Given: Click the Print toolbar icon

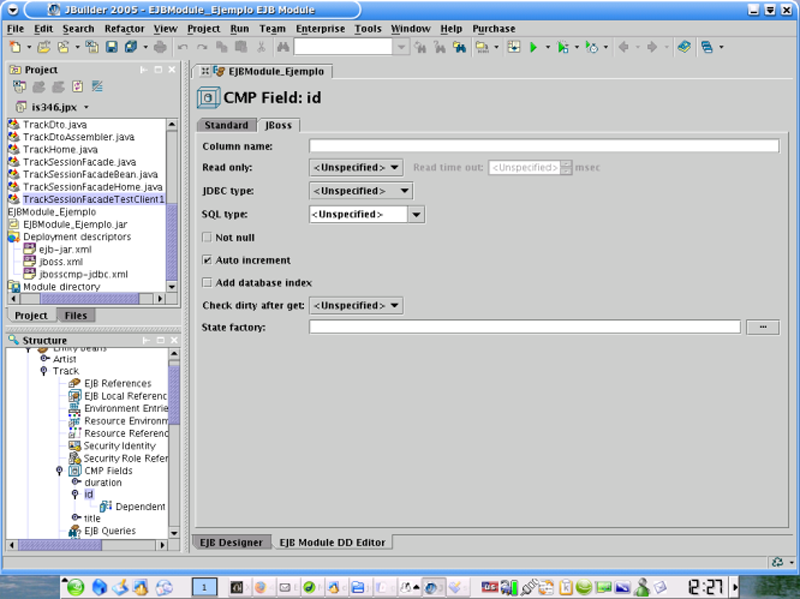Looking at the screenshot, I should point(160,47).
